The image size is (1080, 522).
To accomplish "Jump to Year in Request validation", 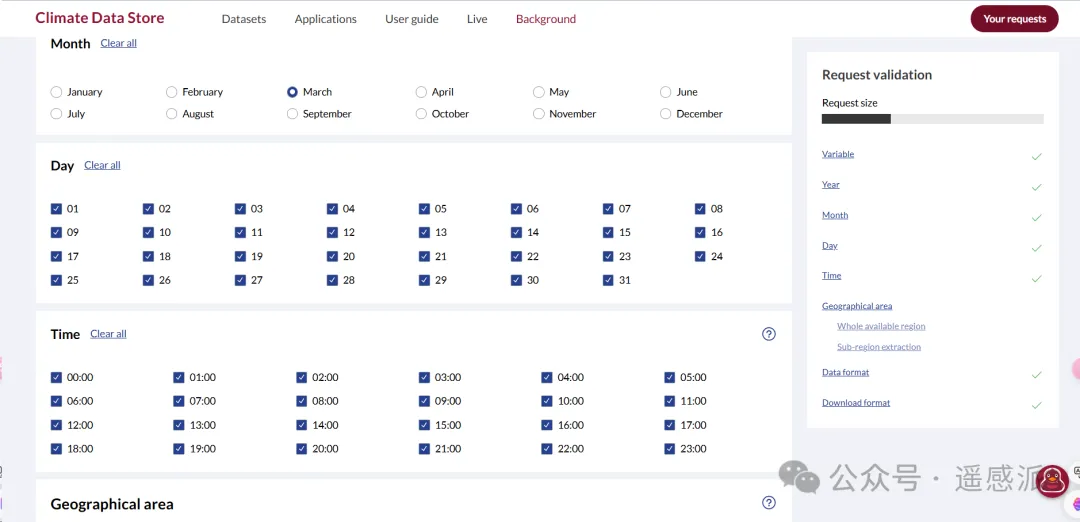I will point(831,185).
